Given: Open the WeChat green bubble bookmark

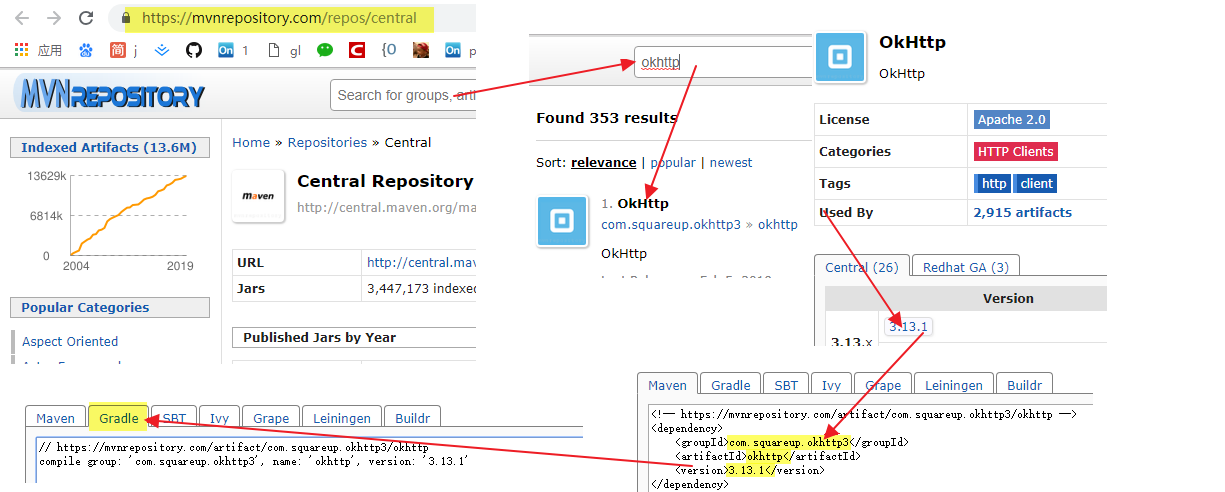Looking at the screenshot, I should point(325,50).
